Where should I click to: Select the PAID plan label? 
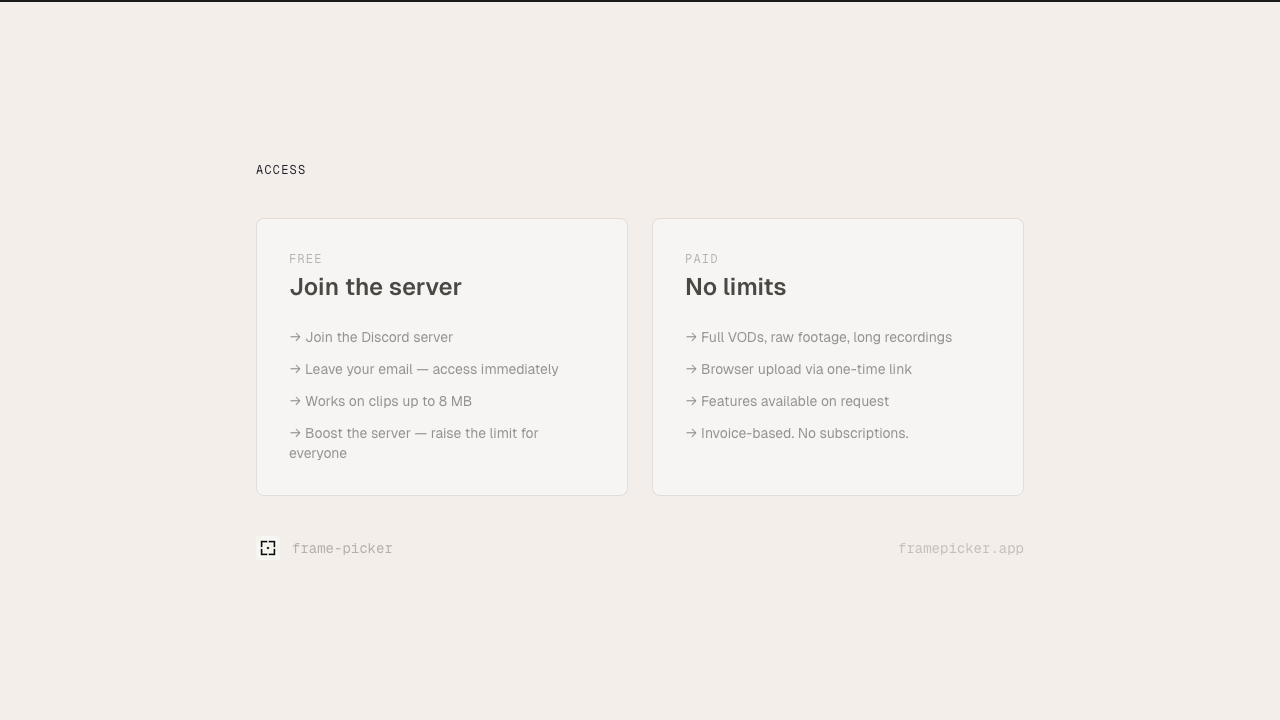pos(702,259)
